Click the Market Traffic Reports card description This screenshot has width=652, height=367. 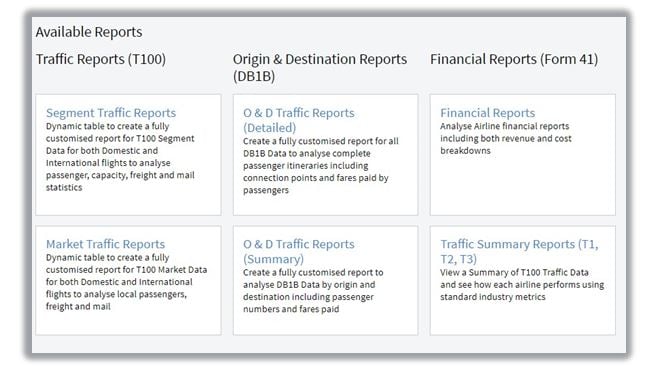(x=126, y=282)
